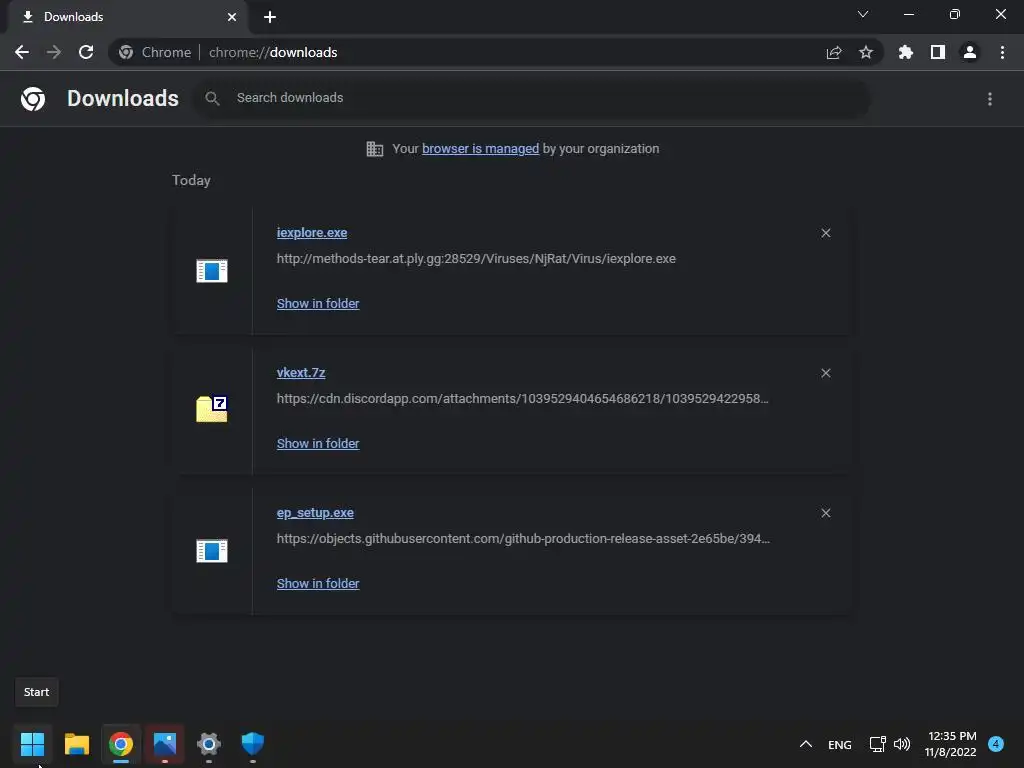The image size is (1024, 768).
Task: Focus the Search downloads field
Action: (x=532, y=99)
